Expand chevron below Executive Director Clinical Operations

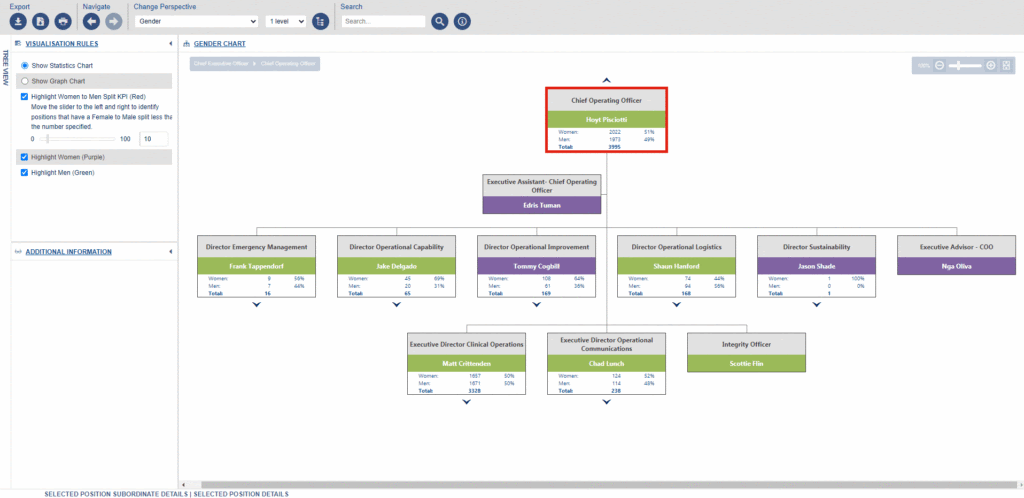466,402
